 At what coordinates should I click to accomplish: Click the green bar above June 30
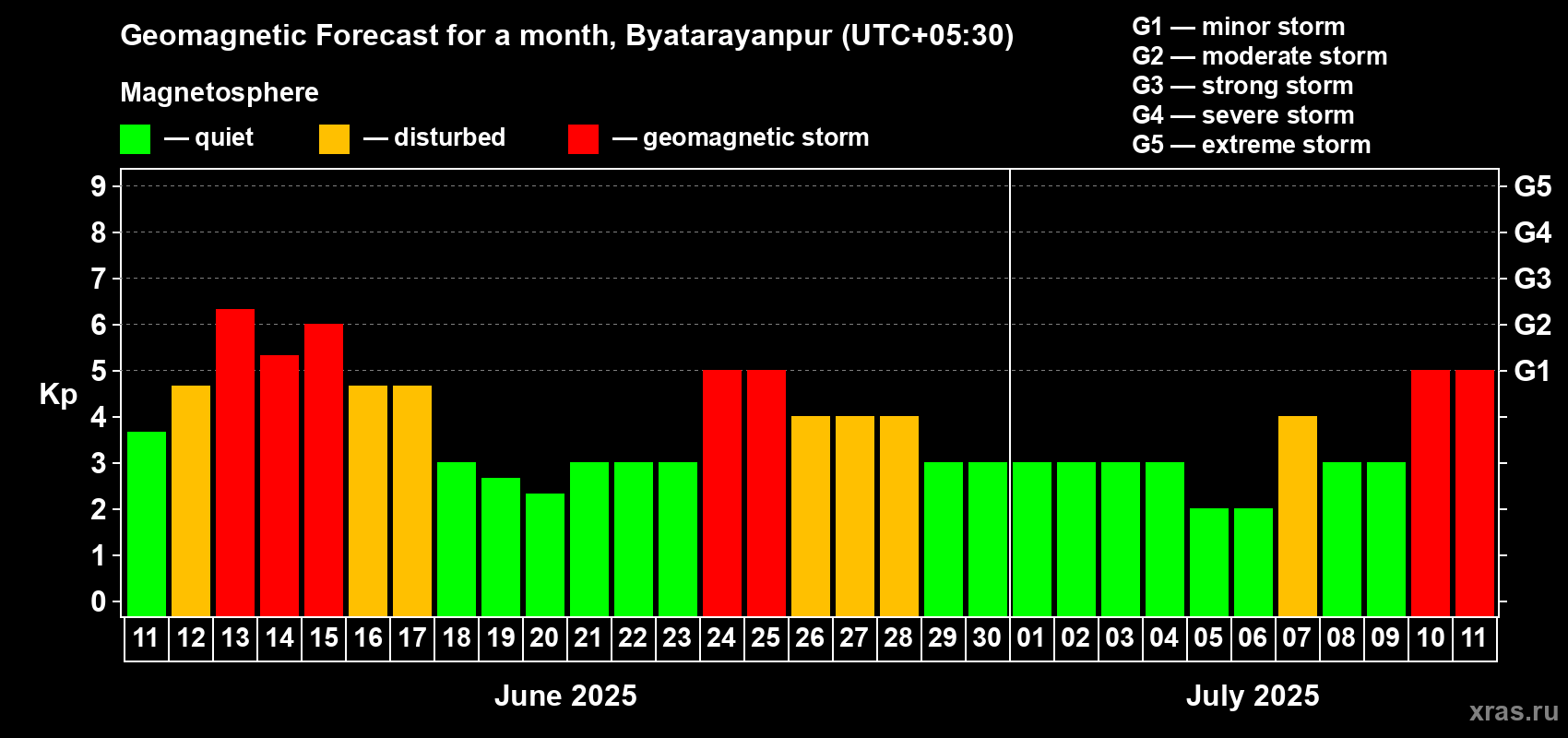(x=988, y=539)
